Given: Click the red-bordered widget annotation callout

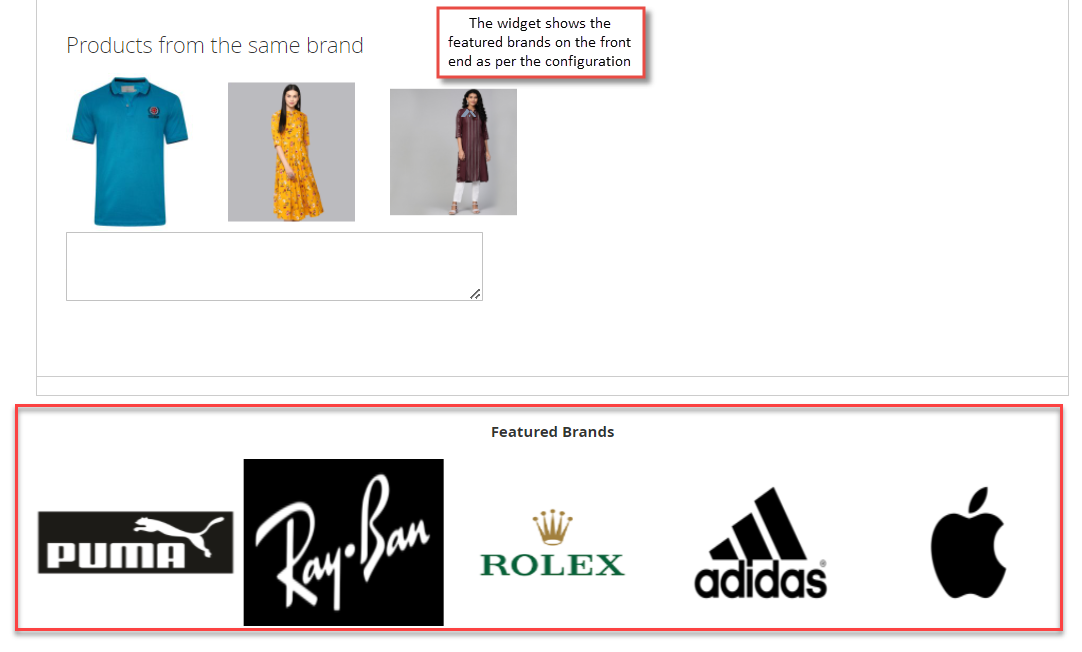Looking at the screenshot, I should pos(541,42).
